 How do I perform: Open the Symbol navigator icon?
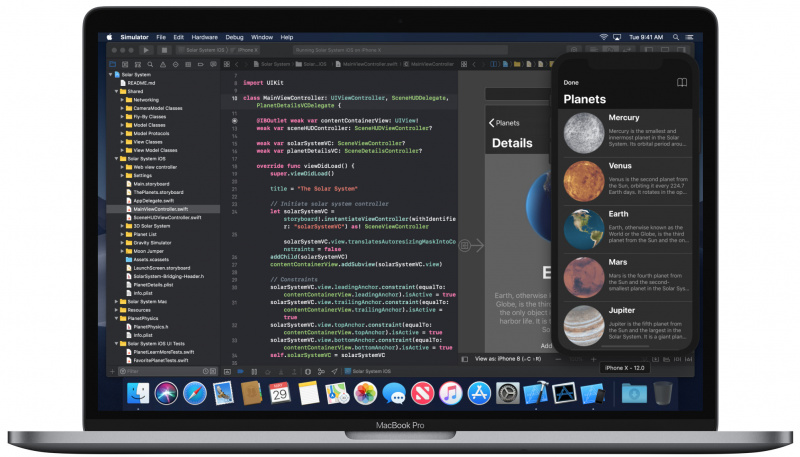pyautogui.click(x=138, y=64)
